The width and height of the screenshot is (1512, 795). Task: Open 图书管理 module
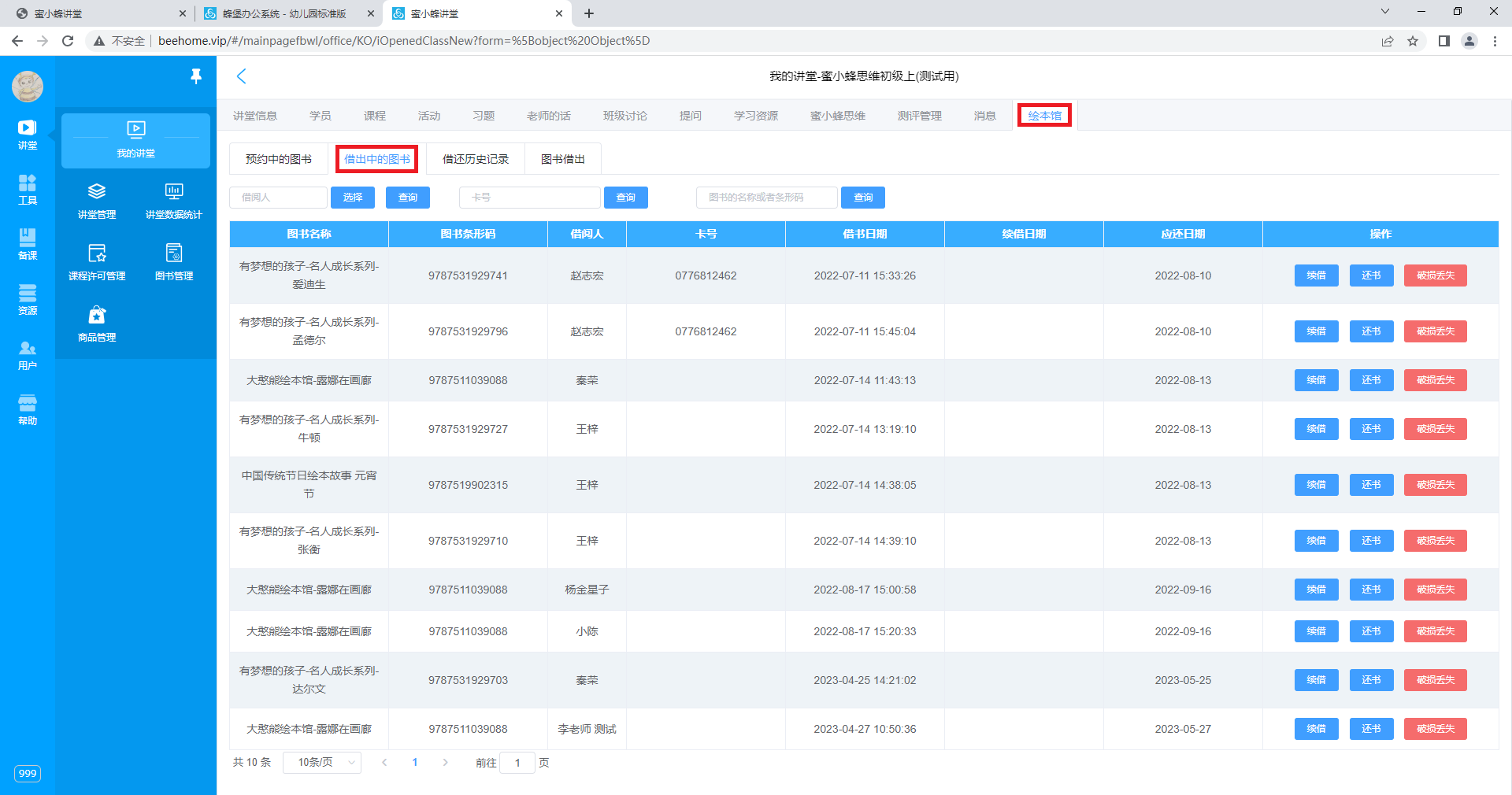click(x=174, y=262)
